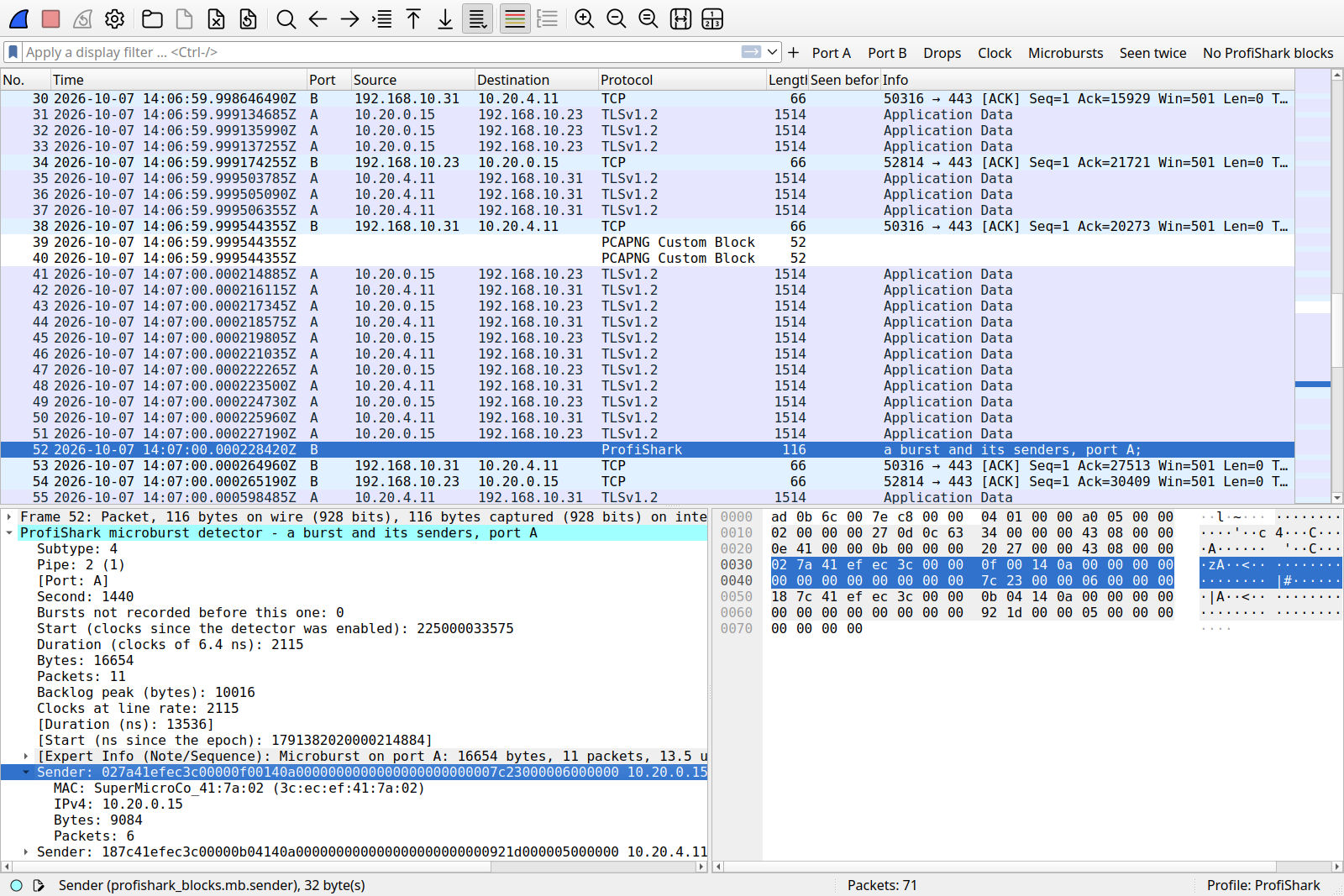Stop the running capture with red square
The width and height of the screenshot is (1344, 896).
pyautogui.click(x=50, y=18)
